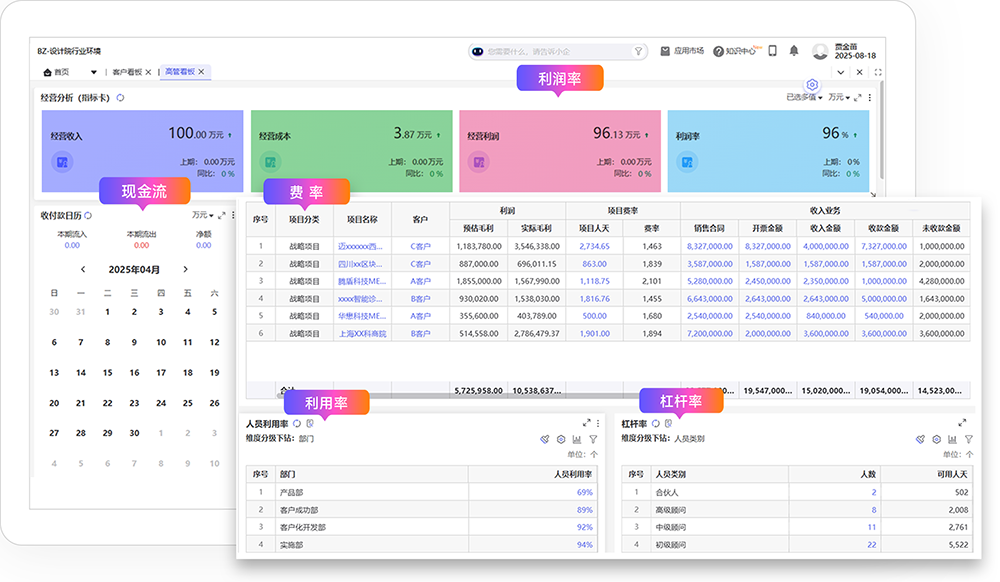Open the 已选多值 dropdown
The image size is (1000, 582).
(x=805, y=98)
